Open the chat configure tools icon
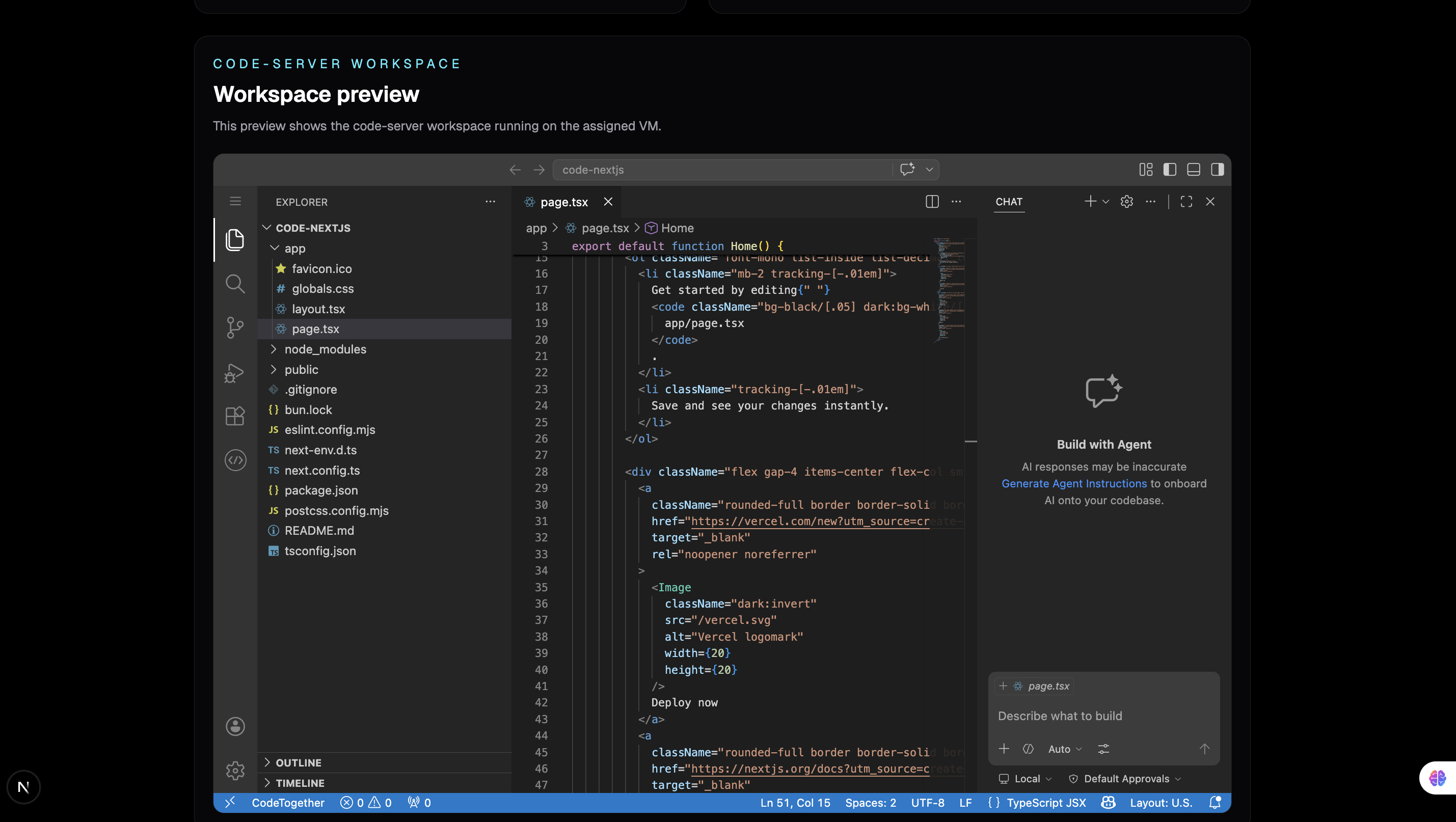This screenshot has height=822, width=1456. pyautogui.click(x=1103, y=749)
